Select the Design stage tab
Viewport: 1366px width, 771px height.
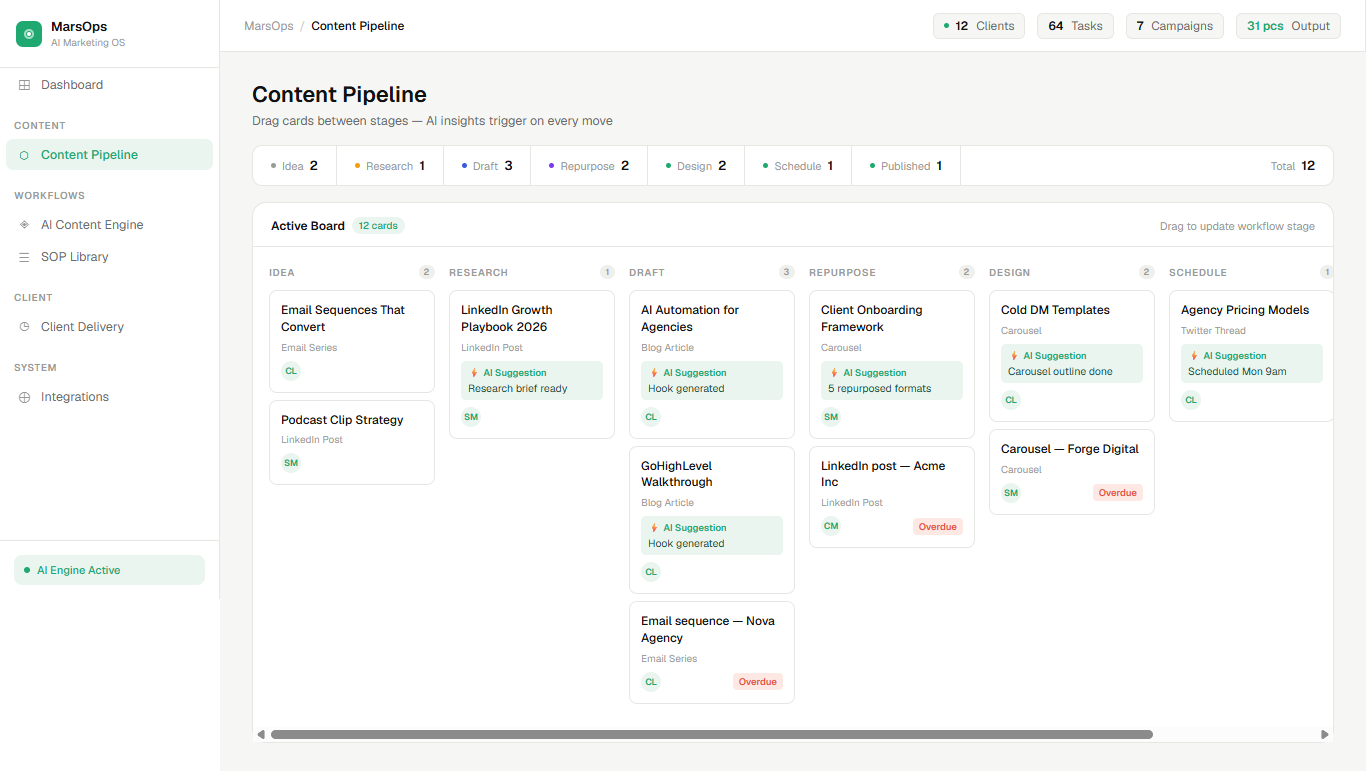pyautogui.click(x=696, y=166)
